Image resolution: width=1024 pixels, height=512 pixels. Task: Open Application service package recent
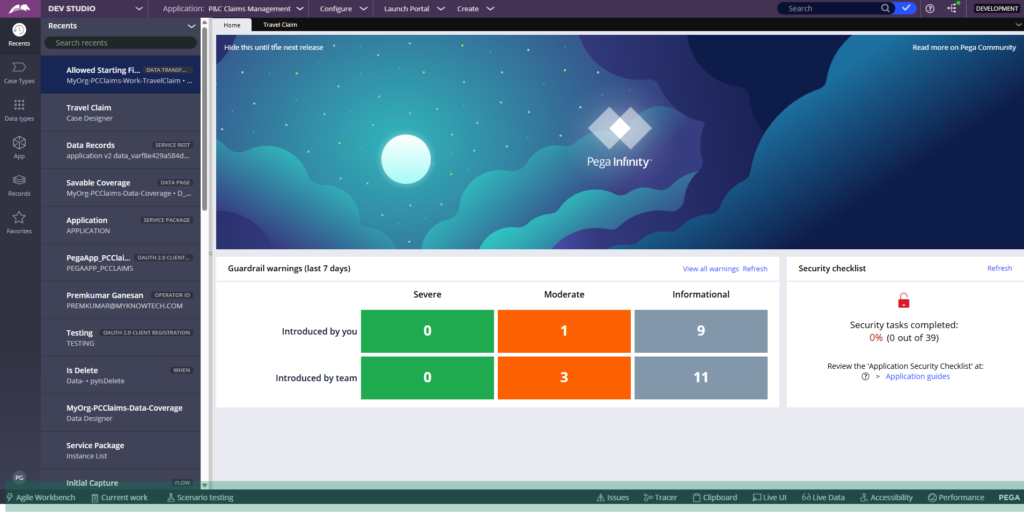tap(121, 225)
